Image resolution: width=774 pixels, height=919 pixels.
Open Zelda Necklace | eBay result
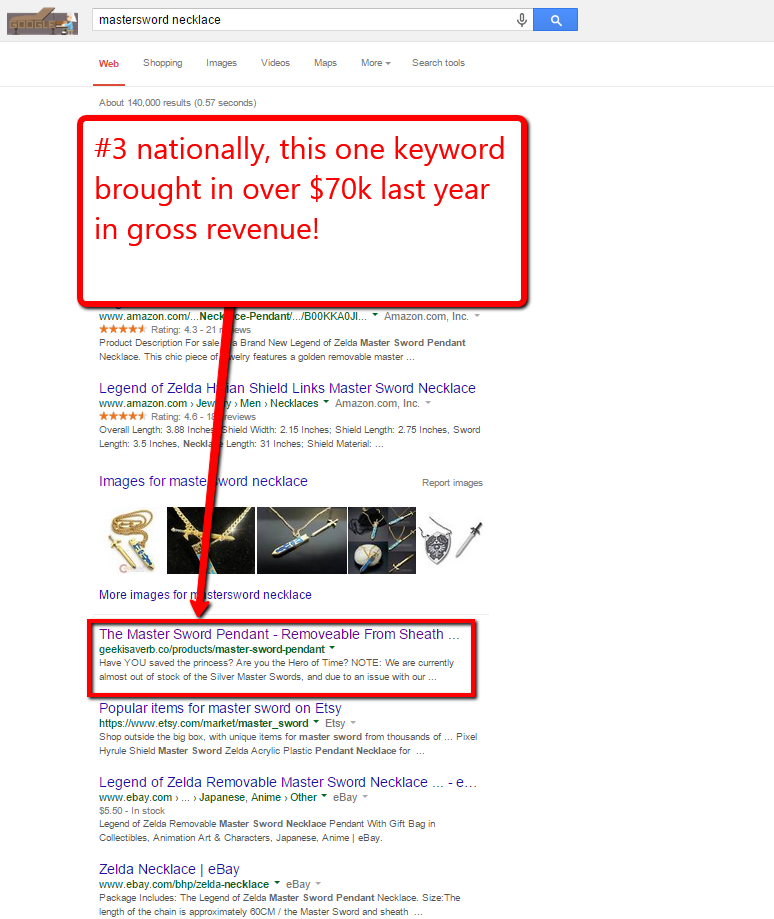169,869
